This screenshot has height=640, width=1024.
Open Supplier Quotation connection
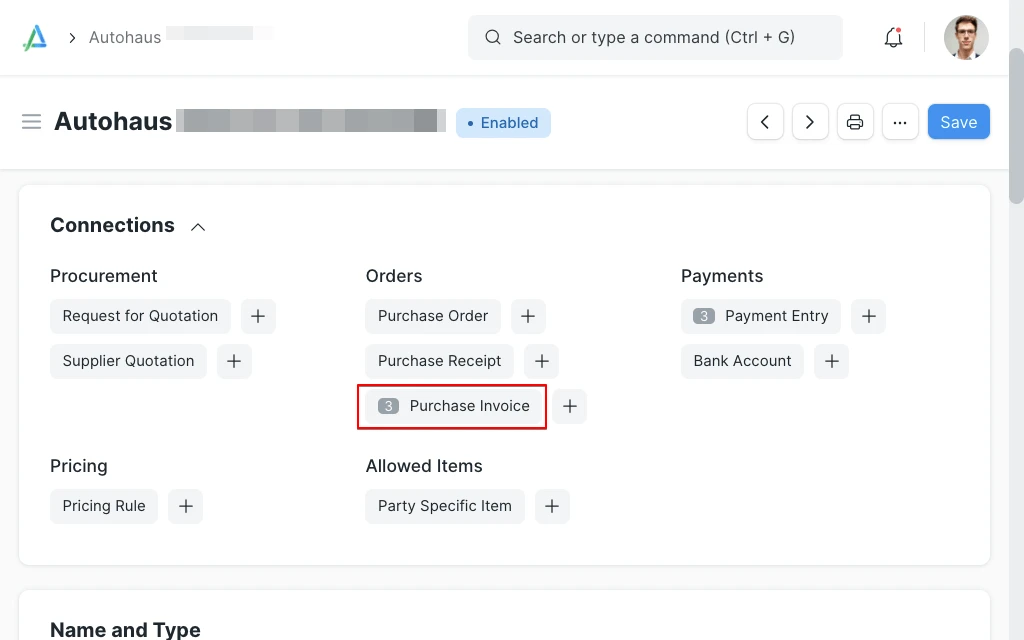coord(128,361)
